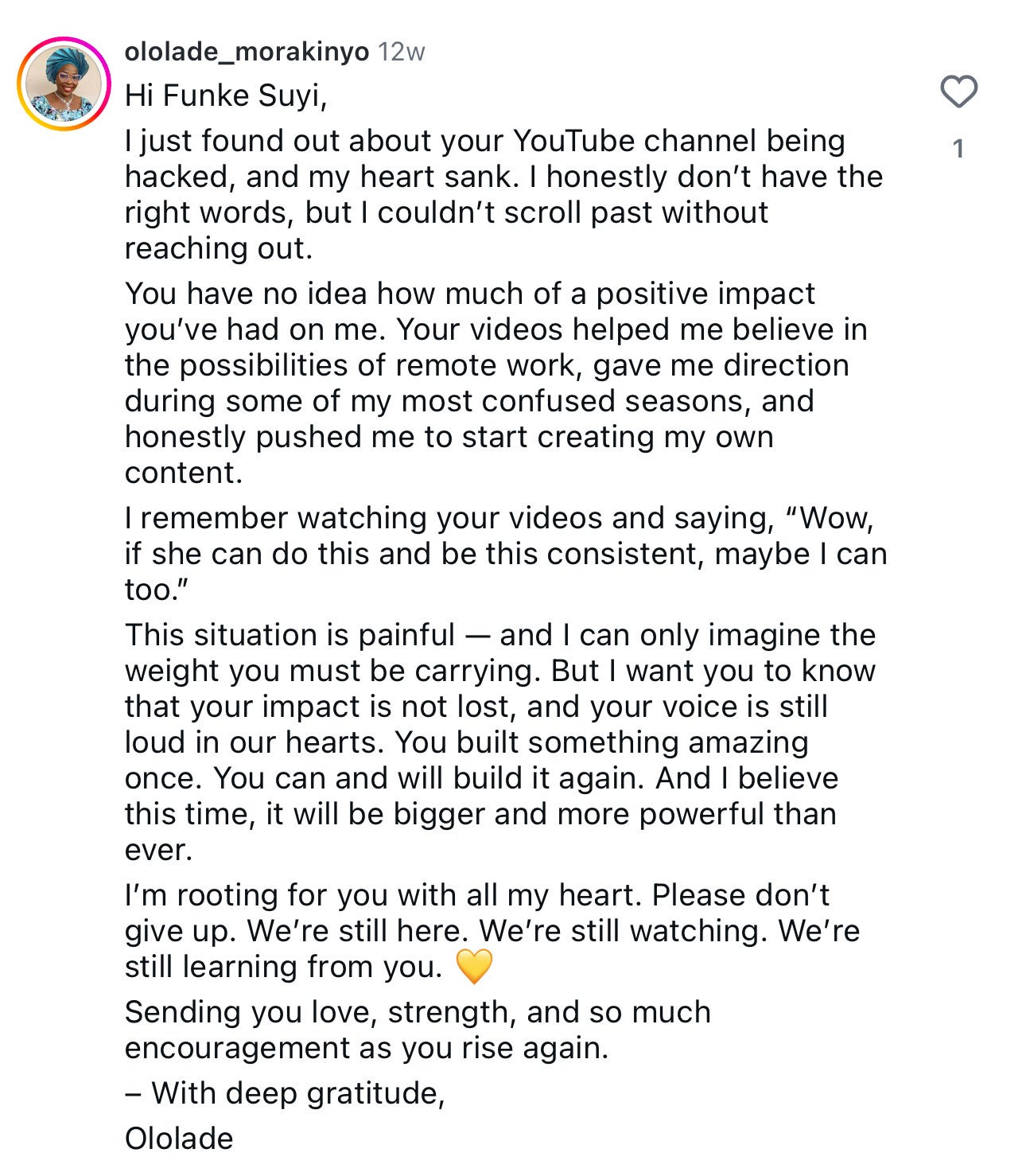Click the word "YouTube" in the comment

click(574, 141)
